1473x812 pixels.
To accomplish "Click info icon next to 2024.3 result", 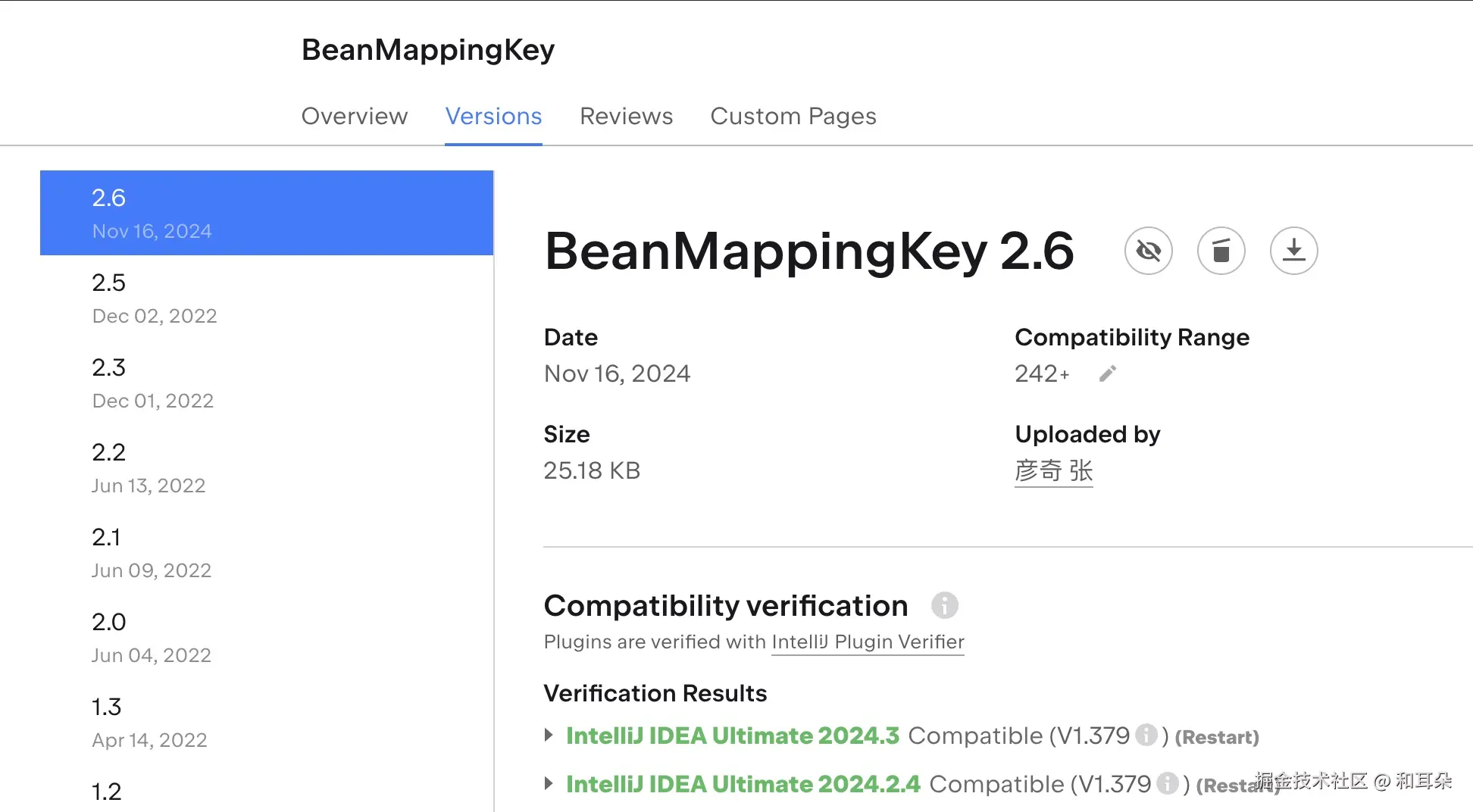I will [1146, 735].
